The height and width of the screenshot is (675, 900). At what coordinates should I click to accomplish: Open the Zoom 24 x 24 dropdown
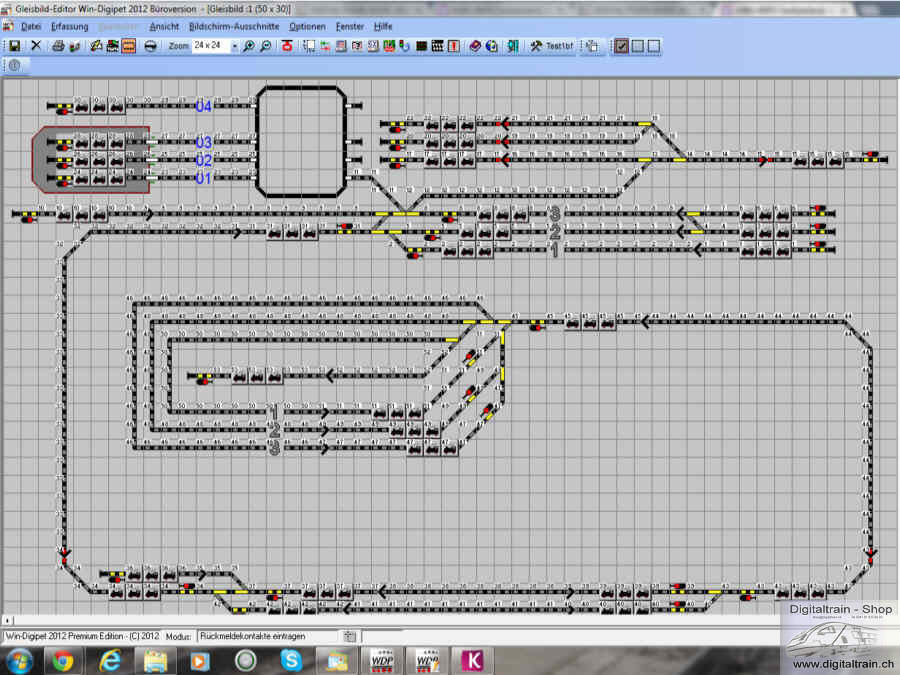click(235, 46)
